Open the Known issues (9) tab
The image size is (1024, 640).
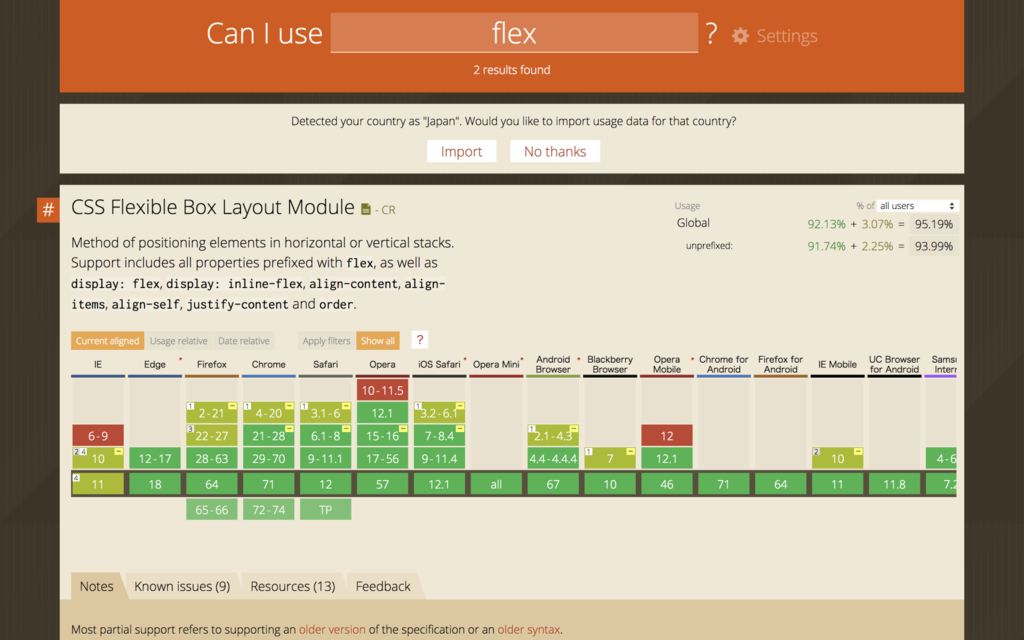click(182, 586)
